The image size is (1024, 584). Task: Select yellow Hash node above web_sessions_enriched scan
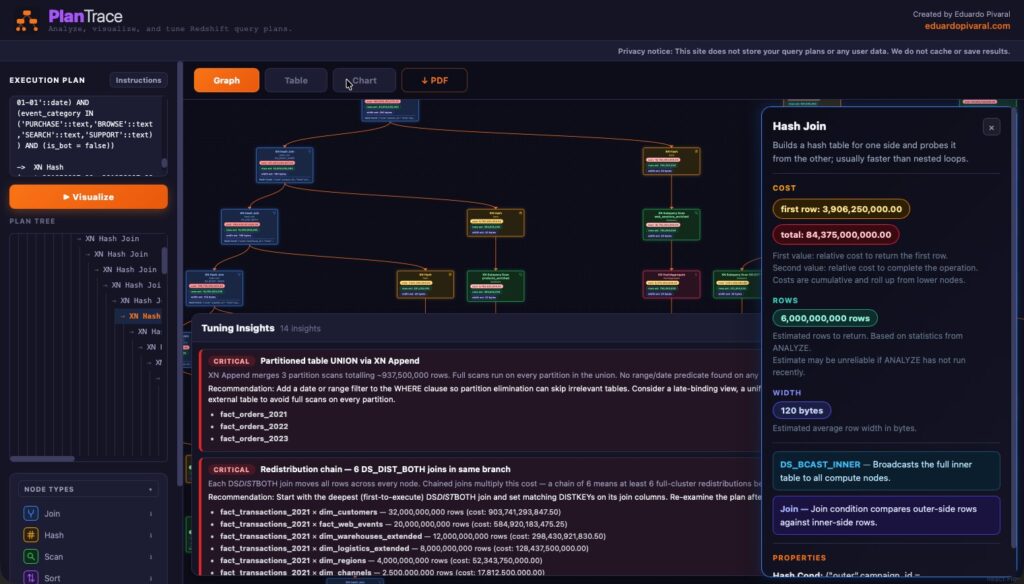[671, 161]
